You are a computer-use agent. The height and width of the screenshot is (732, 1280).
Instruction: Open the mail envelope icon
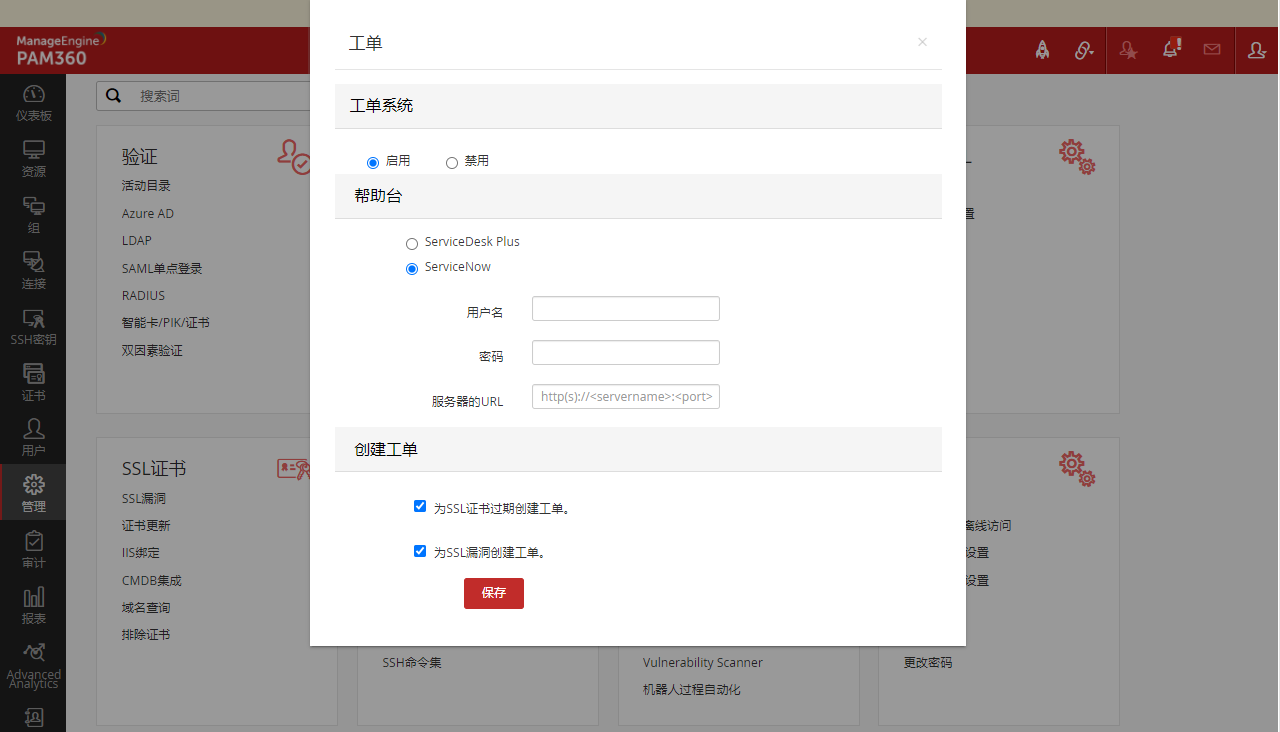1212,49
